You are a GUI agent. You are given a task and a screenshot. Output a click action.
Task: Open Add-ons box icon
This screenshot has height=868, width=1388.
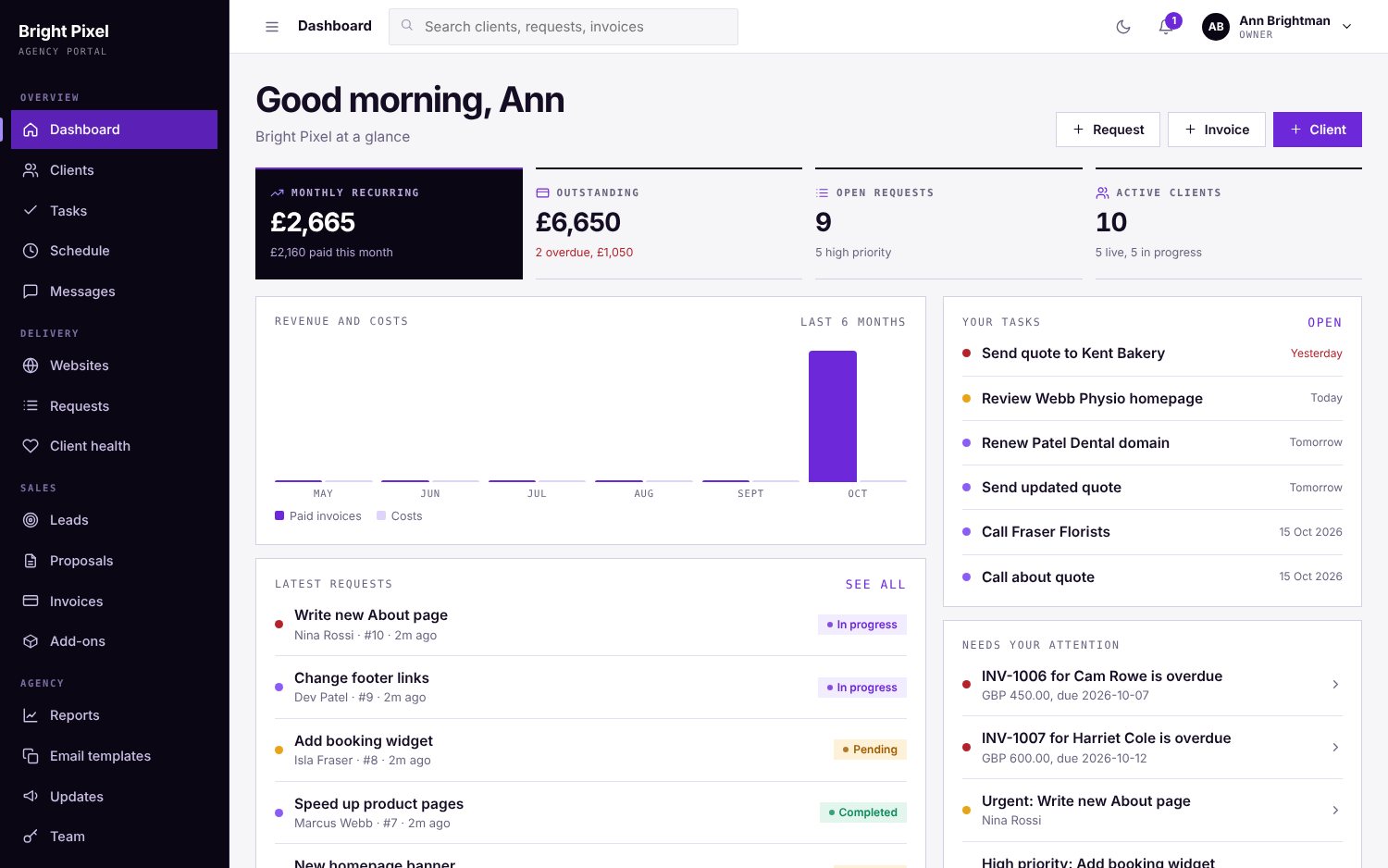pos(31,641)
